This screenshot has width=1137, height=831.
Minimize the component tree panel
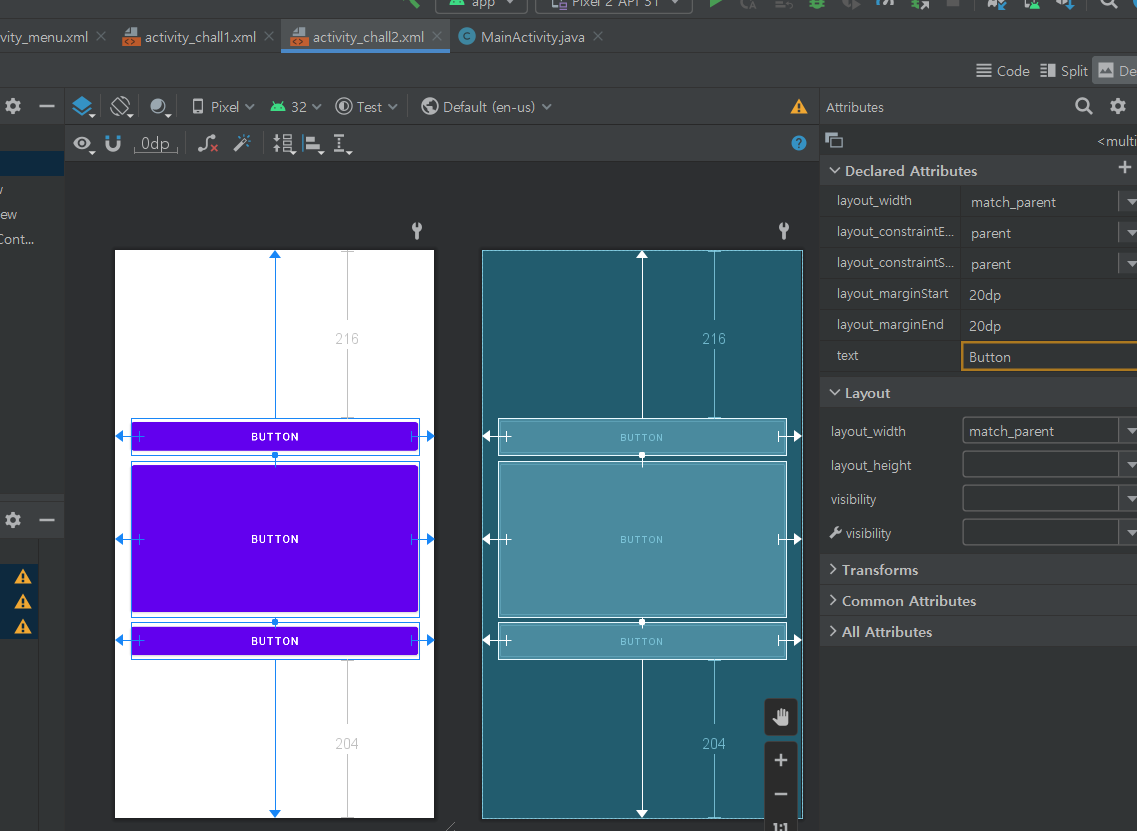[x=46, y=520]
